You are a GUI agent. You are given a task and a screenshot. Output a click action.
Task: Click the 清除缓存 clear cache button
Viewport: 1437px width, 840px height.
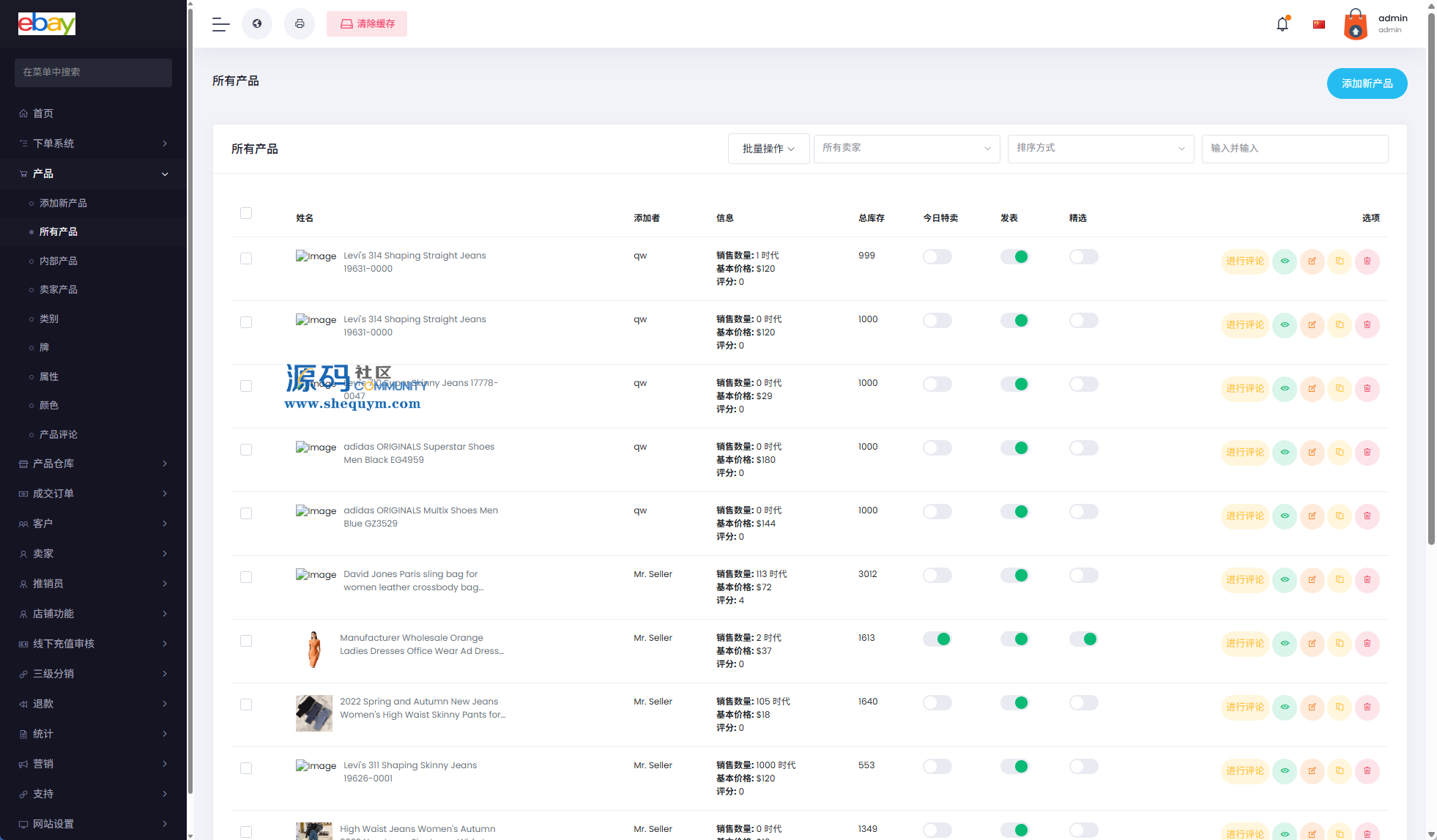tap(367, 24)
